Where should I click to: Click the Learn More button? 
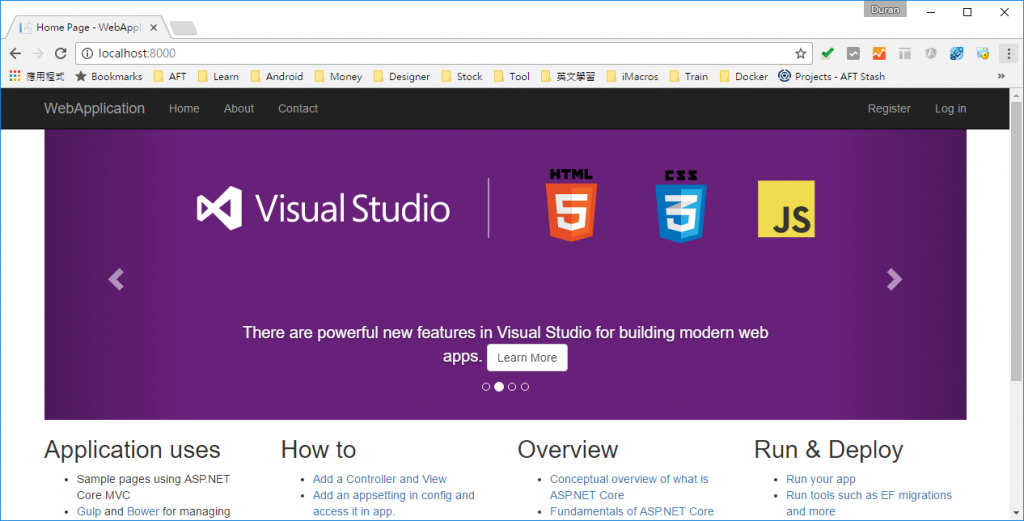tap(527, 358)
